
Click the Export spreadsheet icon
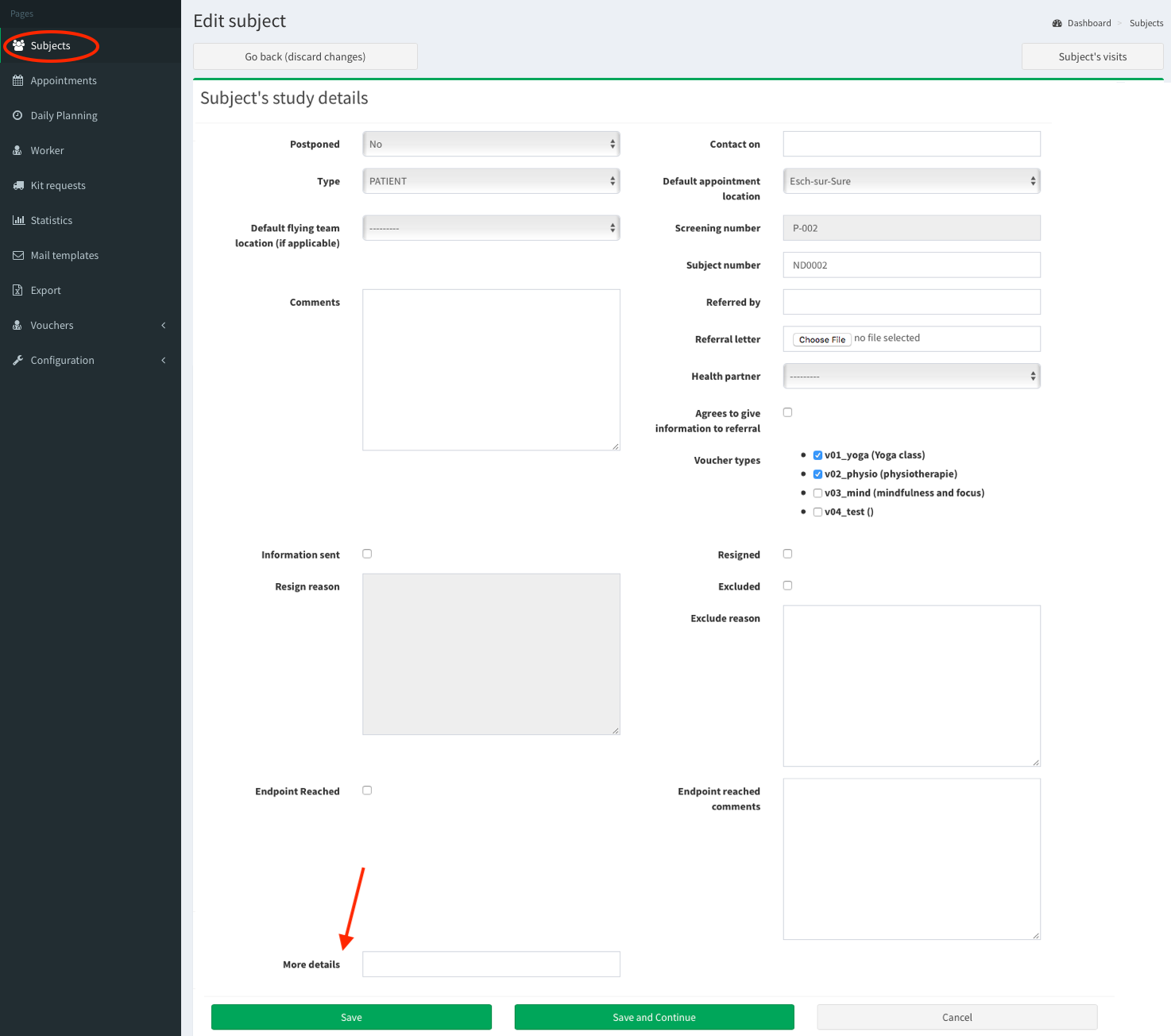17,290
